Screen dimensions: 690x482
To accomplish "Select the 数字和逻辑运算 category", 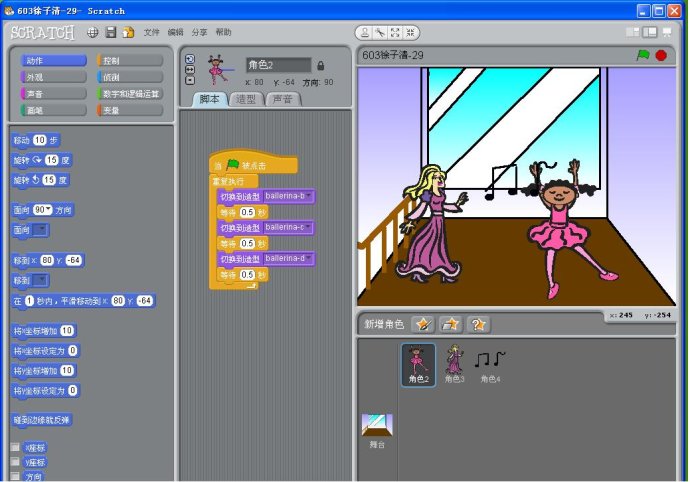I will (130, 94).
